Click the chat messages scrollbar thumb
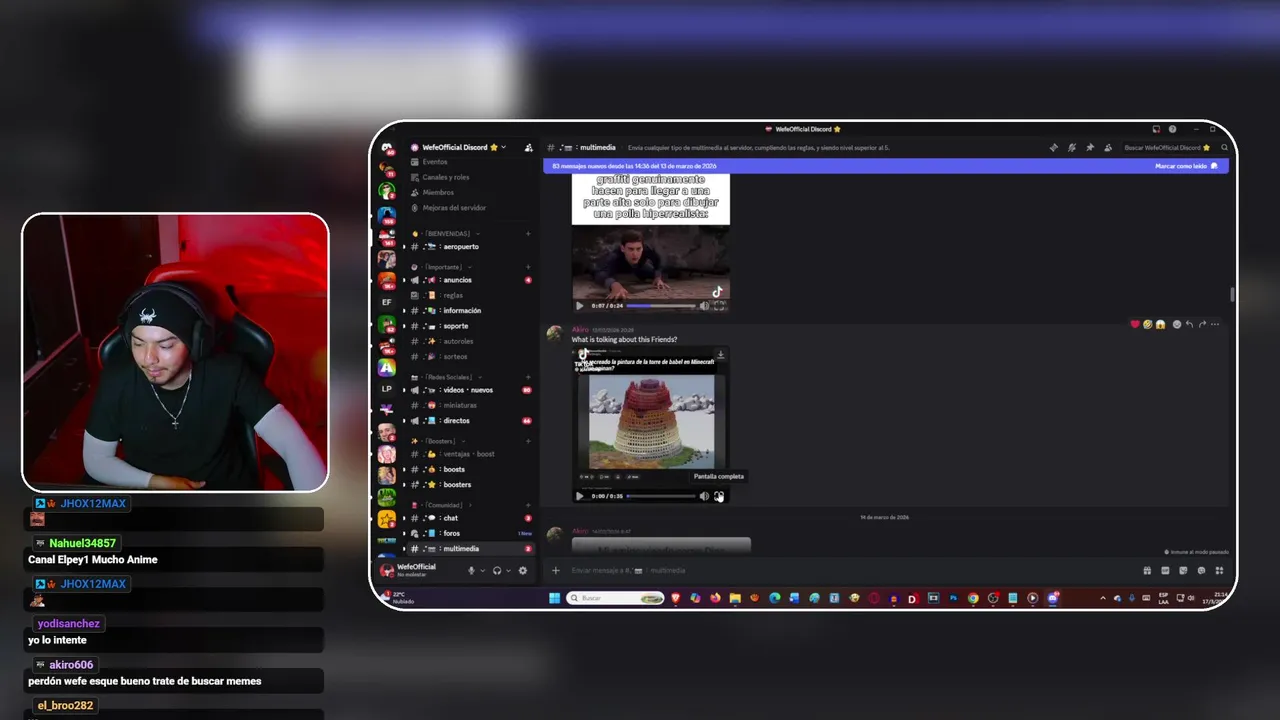Screen dimensions: 1280x720 click(x=1232, y=294)
